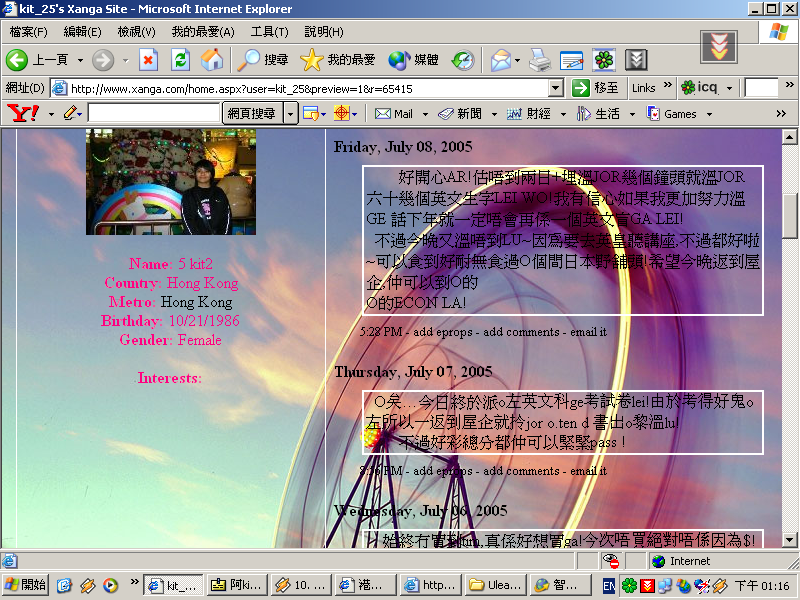800x600 pixels.
Task: Click the green Forward arrow button
Action: 103,60
